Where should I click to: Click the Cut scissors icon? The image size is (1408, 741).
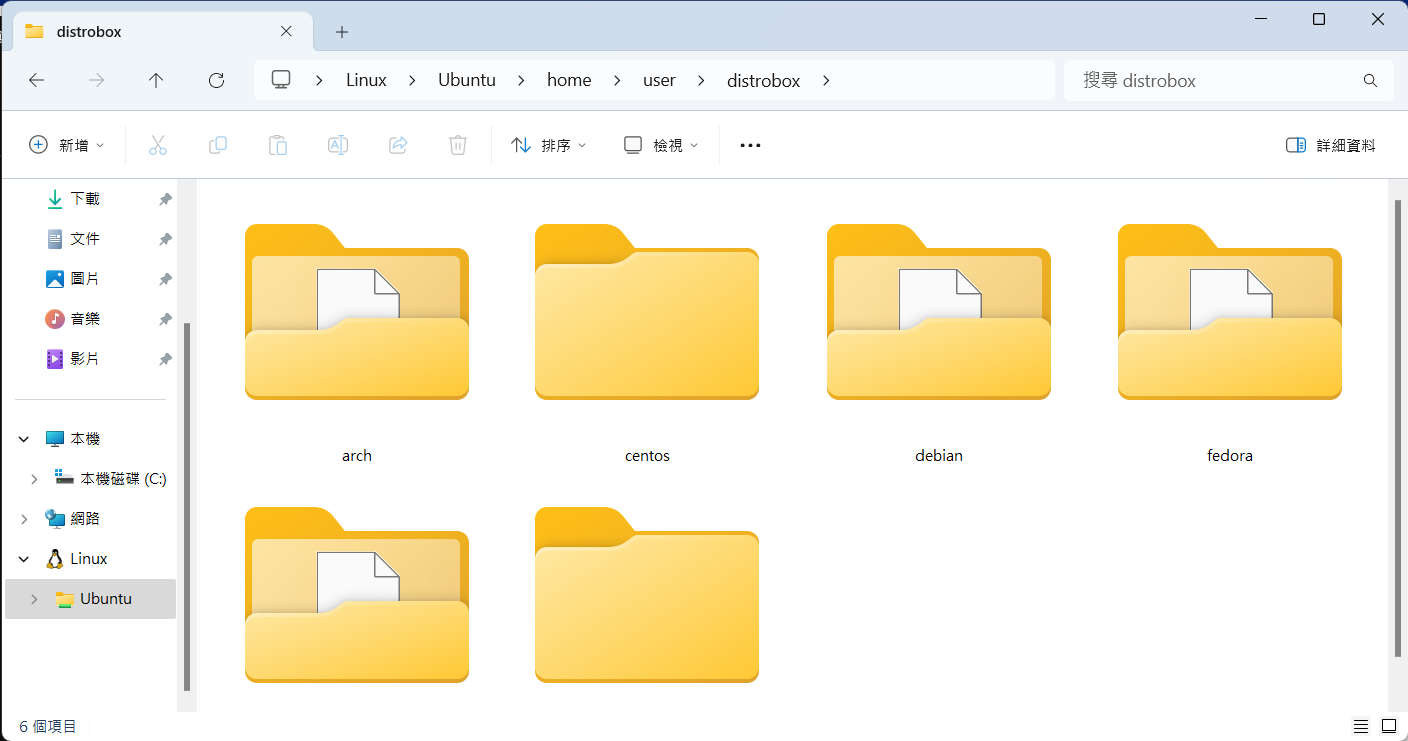coord(157,145)
